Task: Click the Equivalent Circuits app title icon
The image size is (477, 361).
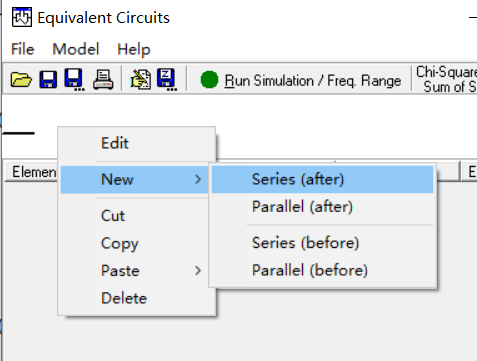Action: (x=22, y=17)
